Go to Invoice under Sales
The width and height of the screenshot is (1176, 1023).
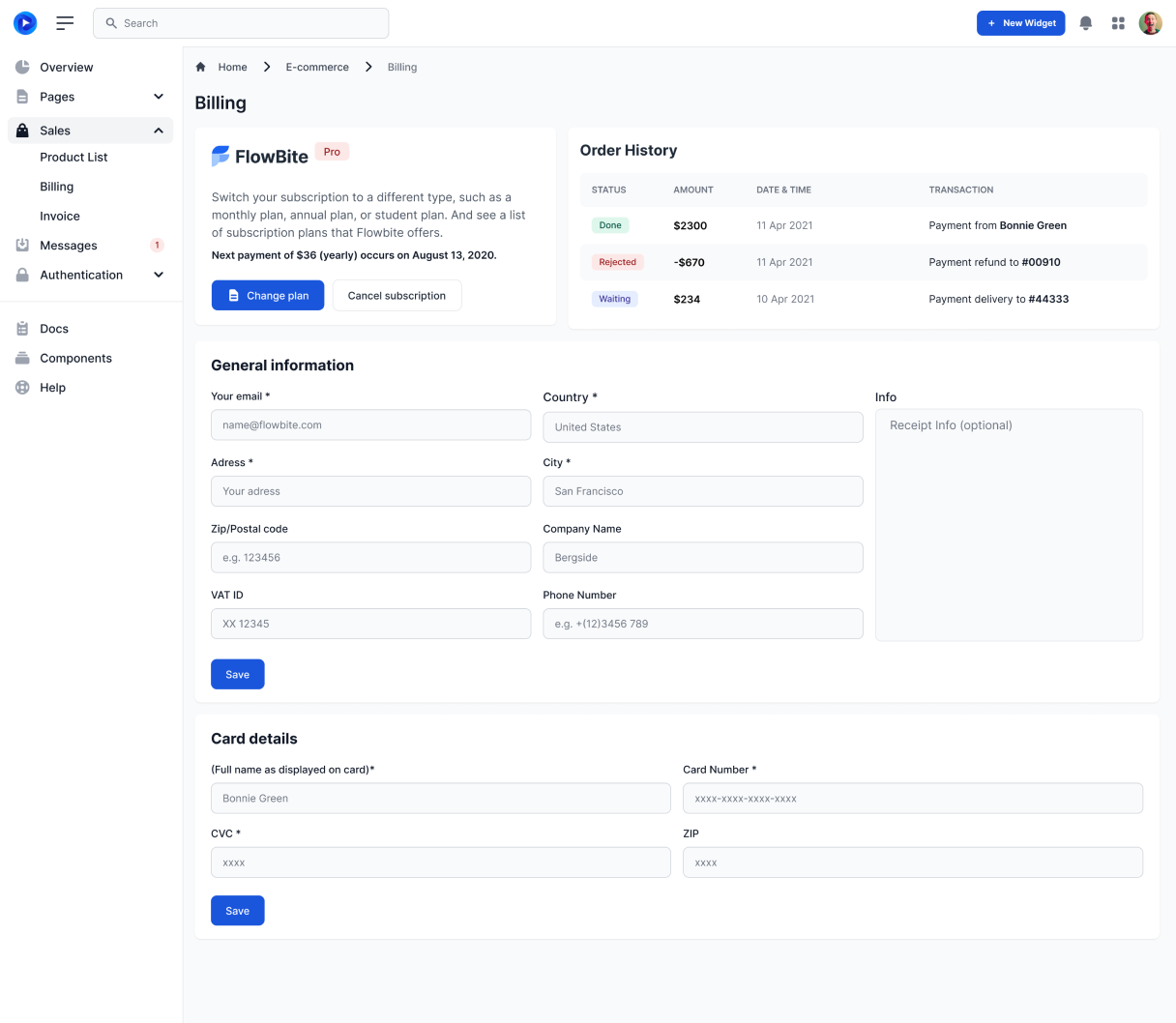click(x=60, y=216)
